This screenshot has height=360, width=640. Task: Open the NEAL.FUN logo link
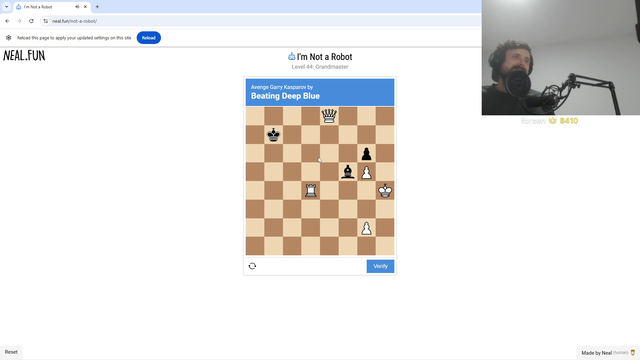[x=24, y=56]
